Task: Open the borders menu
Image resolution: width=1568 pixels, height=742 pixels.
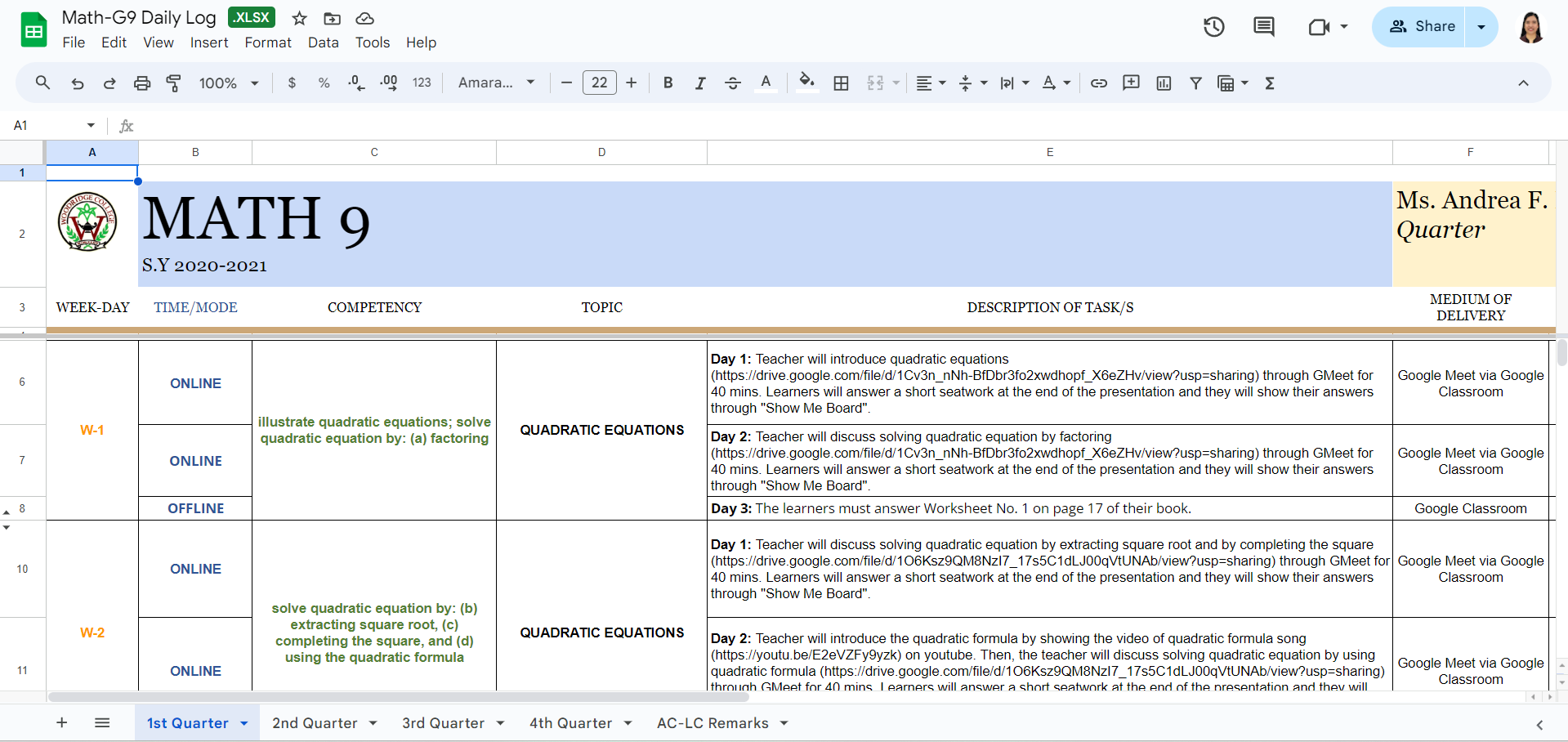Action: [x=841, y=83]
